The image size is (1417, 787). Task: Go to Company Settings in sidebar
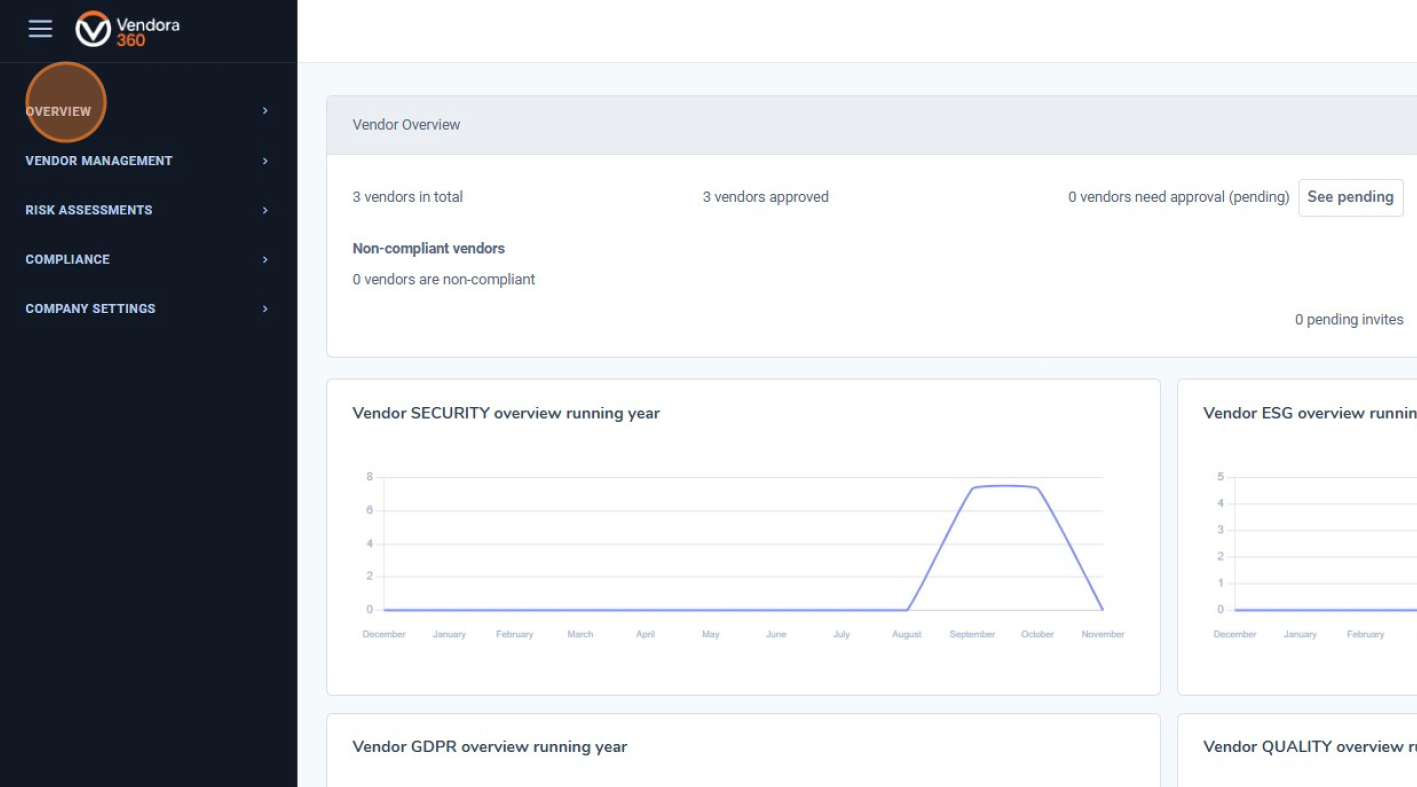click(90, 309)
